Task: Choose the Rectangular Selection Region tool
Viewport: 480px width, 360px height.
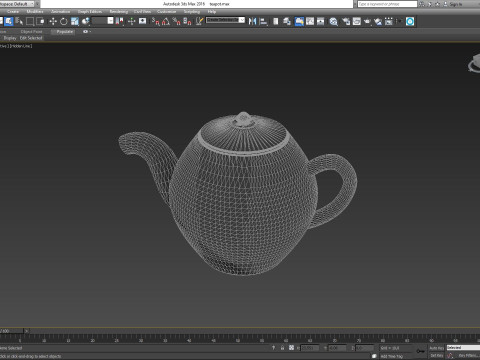Action: (x=30, y=21)
